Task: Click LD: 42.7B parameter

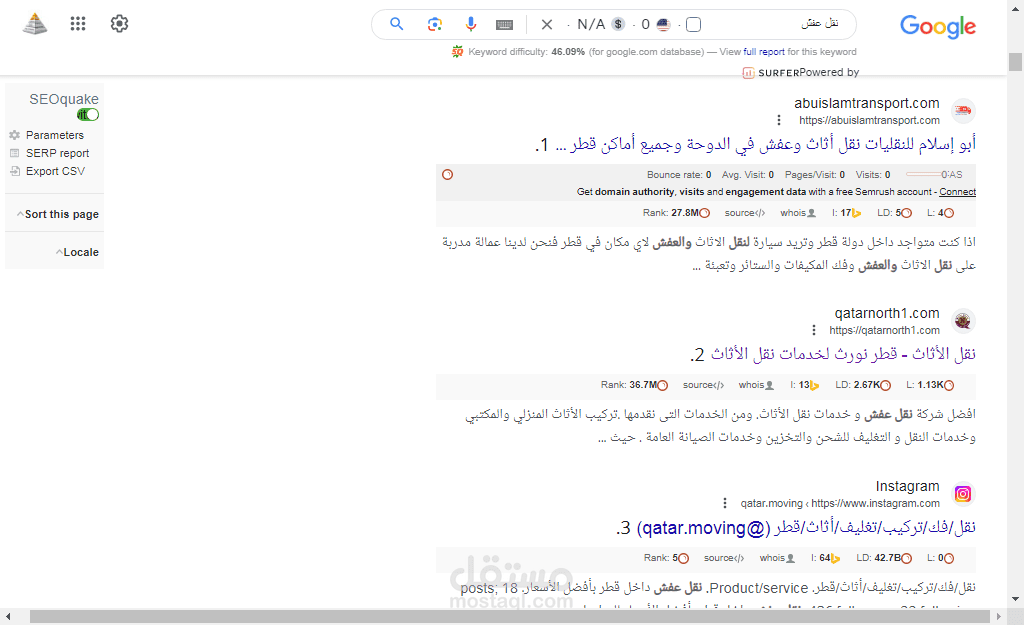Action: 884,558
